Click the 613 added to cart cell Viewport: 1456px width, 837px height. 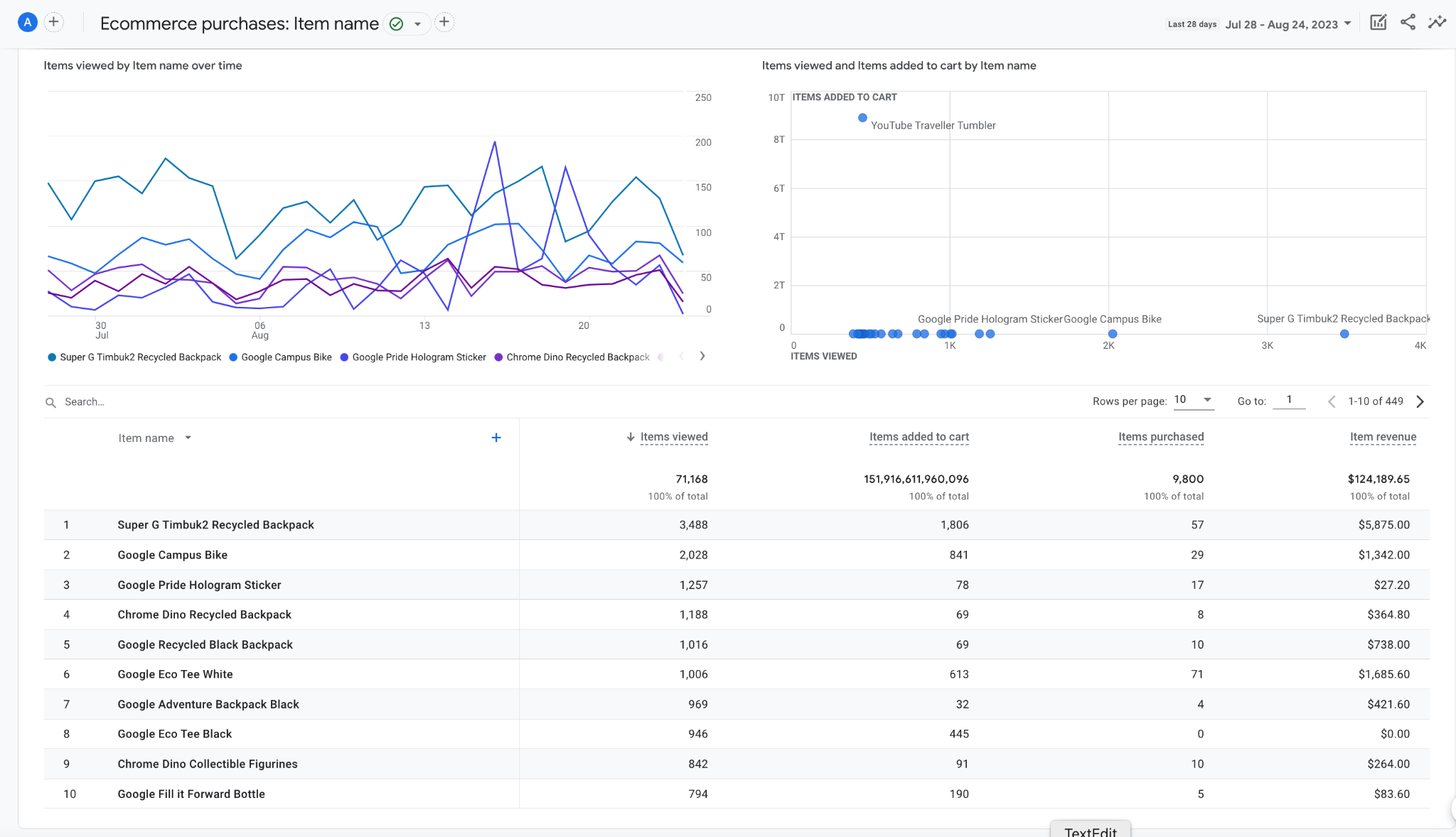(959, 674)
